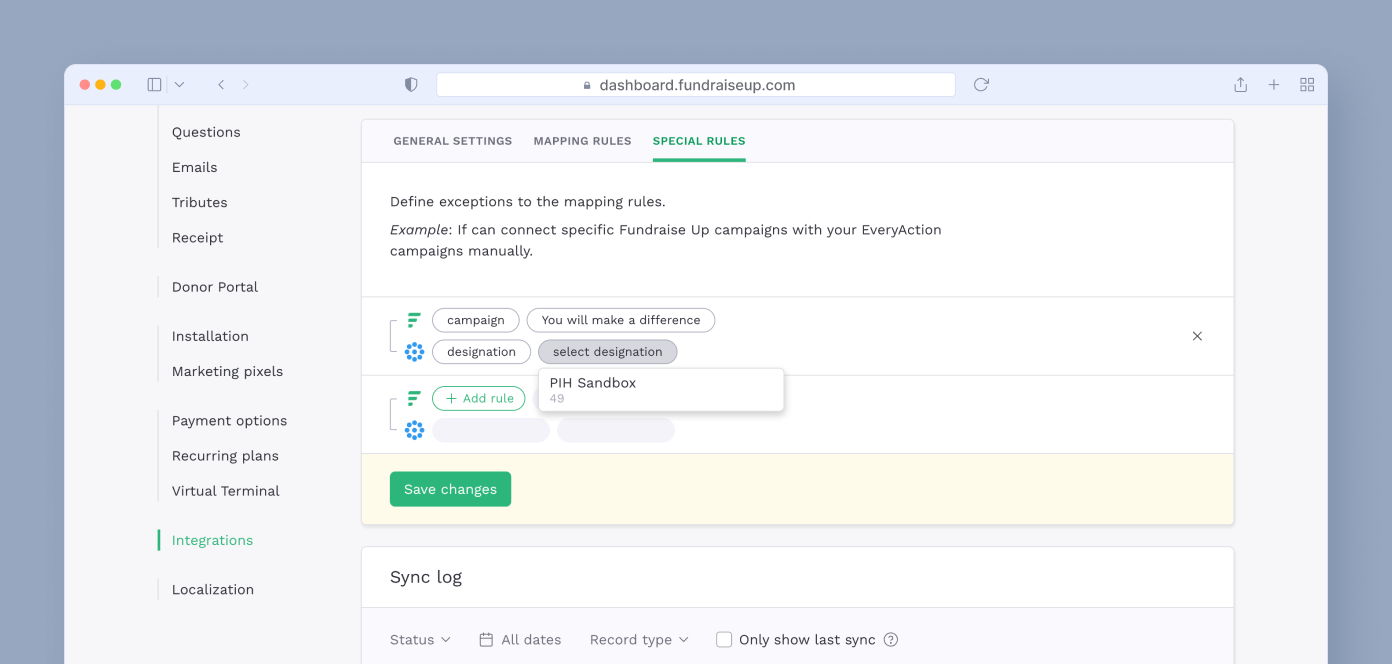Open Receipt in the sidebar
Screen dimensions: 1392x664
point(198,237)
